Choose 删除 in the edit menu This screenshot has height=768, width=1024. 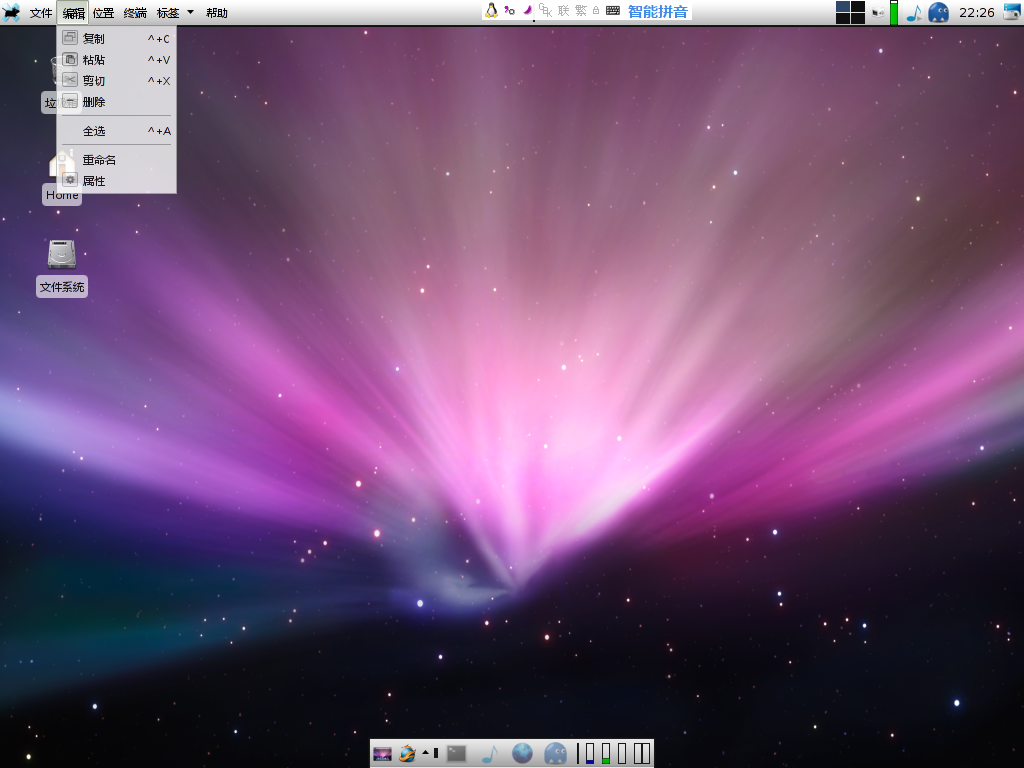coord(116,102)
